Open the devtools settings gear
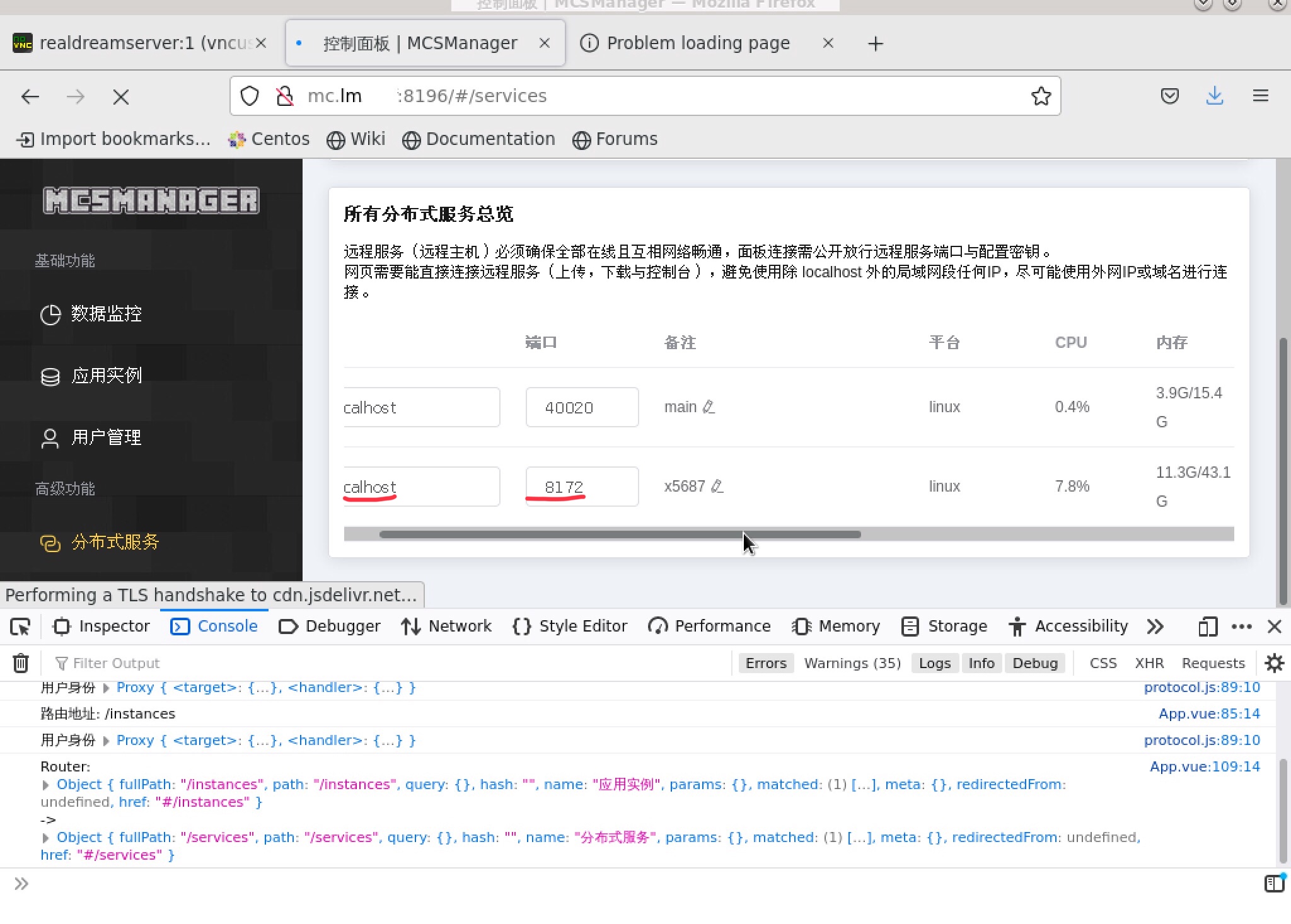 click(1273, 662)
